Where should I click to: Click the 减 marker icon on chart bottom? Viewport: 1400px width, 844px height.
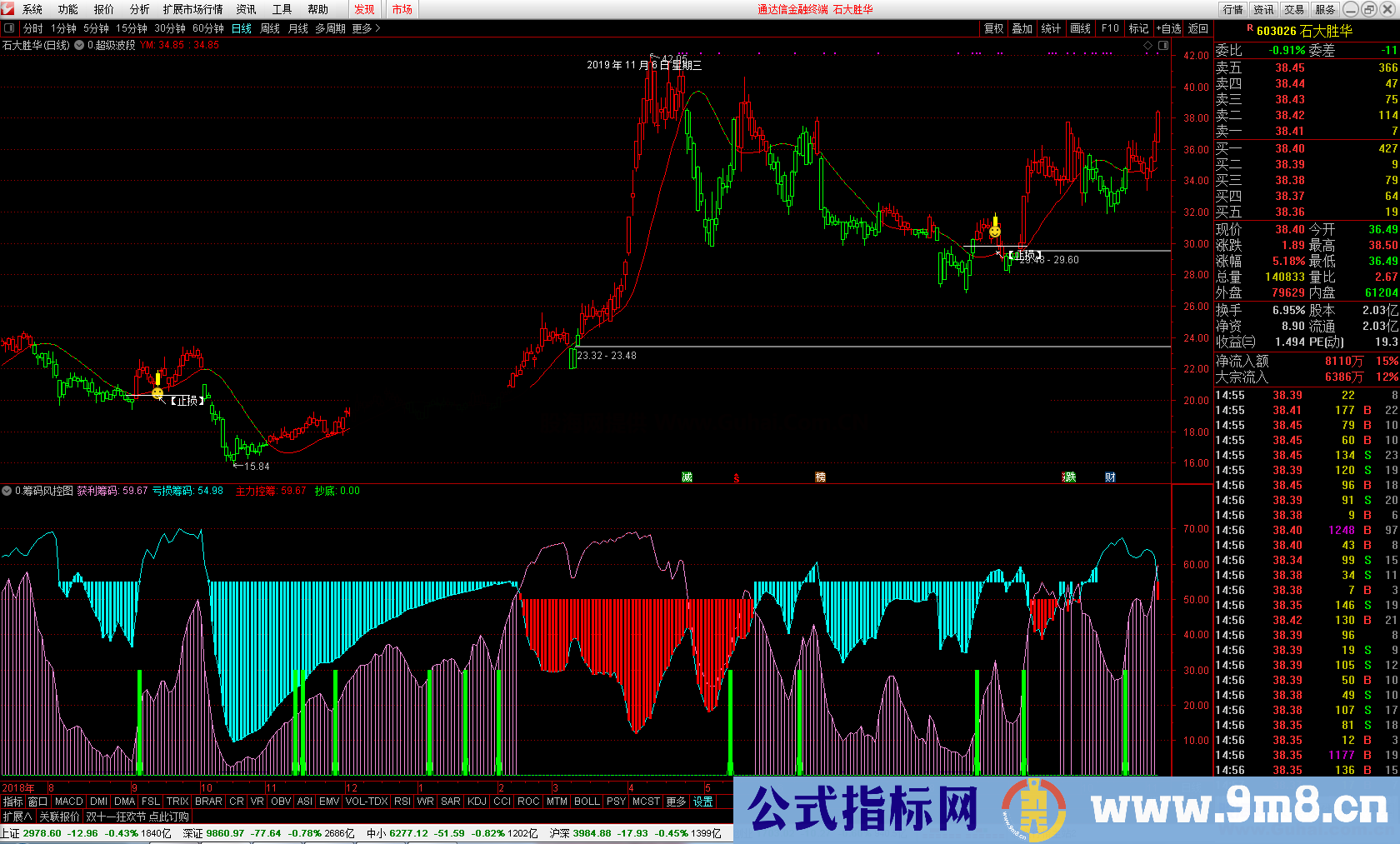pos(687,477)
